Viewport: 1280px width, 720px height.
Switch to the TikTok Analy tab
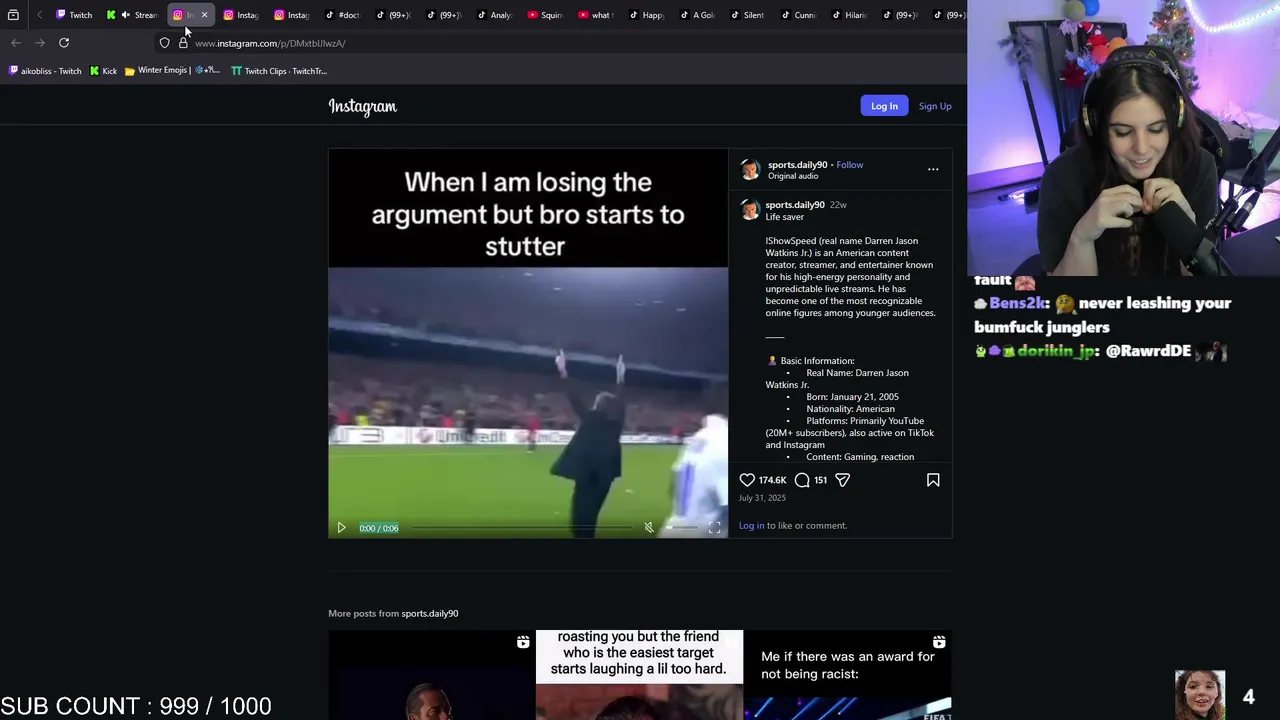[494, 15]
